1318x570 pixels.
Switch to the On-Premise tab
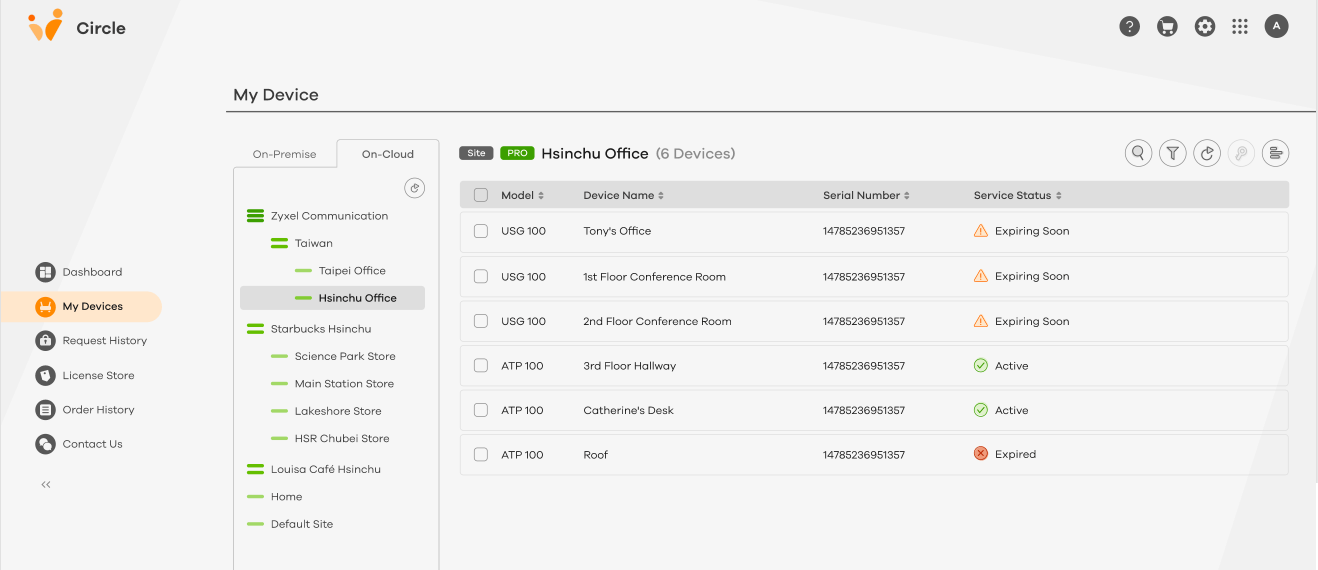[284, 154]
